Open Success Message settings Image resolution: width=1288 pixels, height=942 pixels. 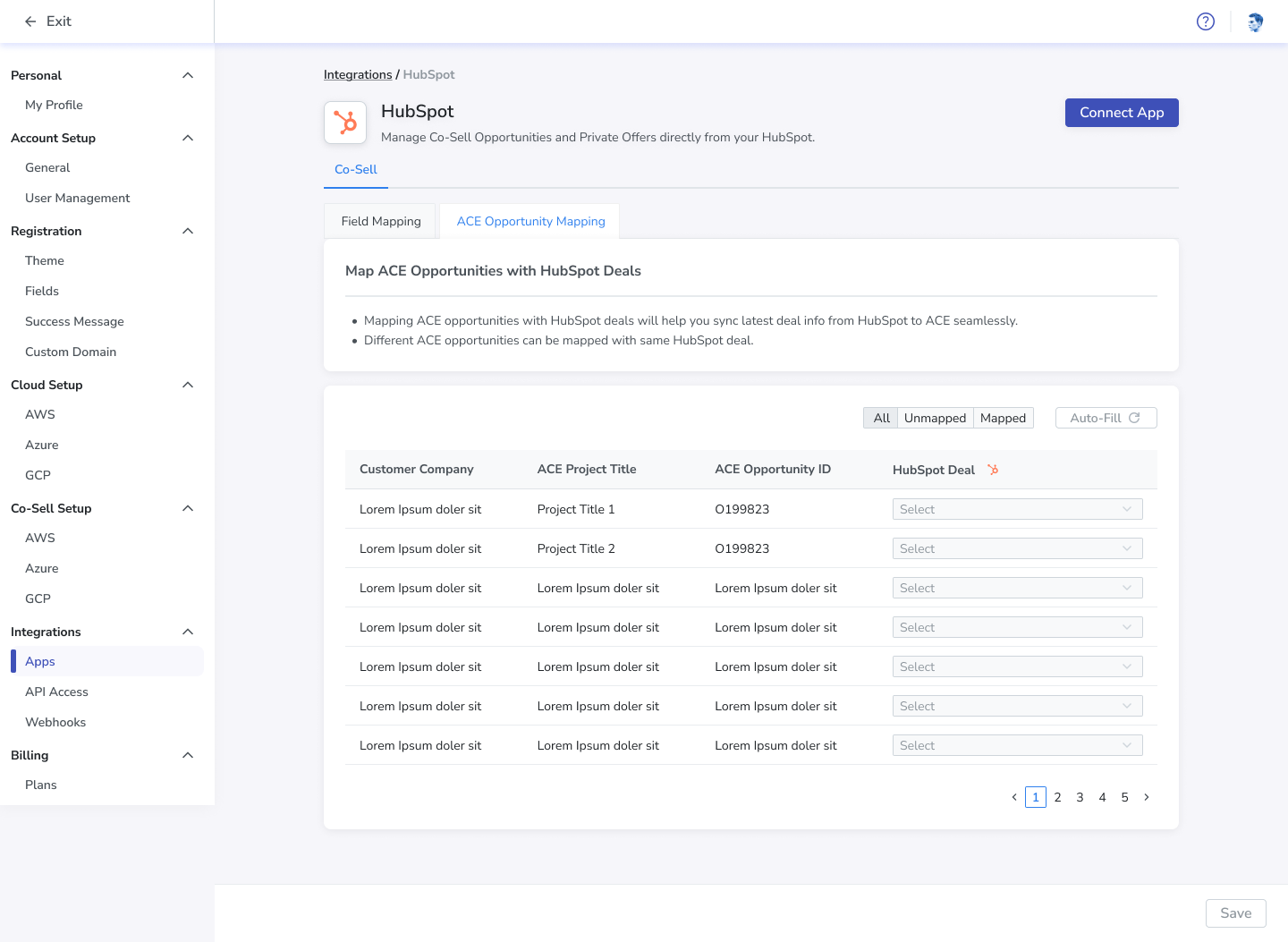(x=74, y=321)
